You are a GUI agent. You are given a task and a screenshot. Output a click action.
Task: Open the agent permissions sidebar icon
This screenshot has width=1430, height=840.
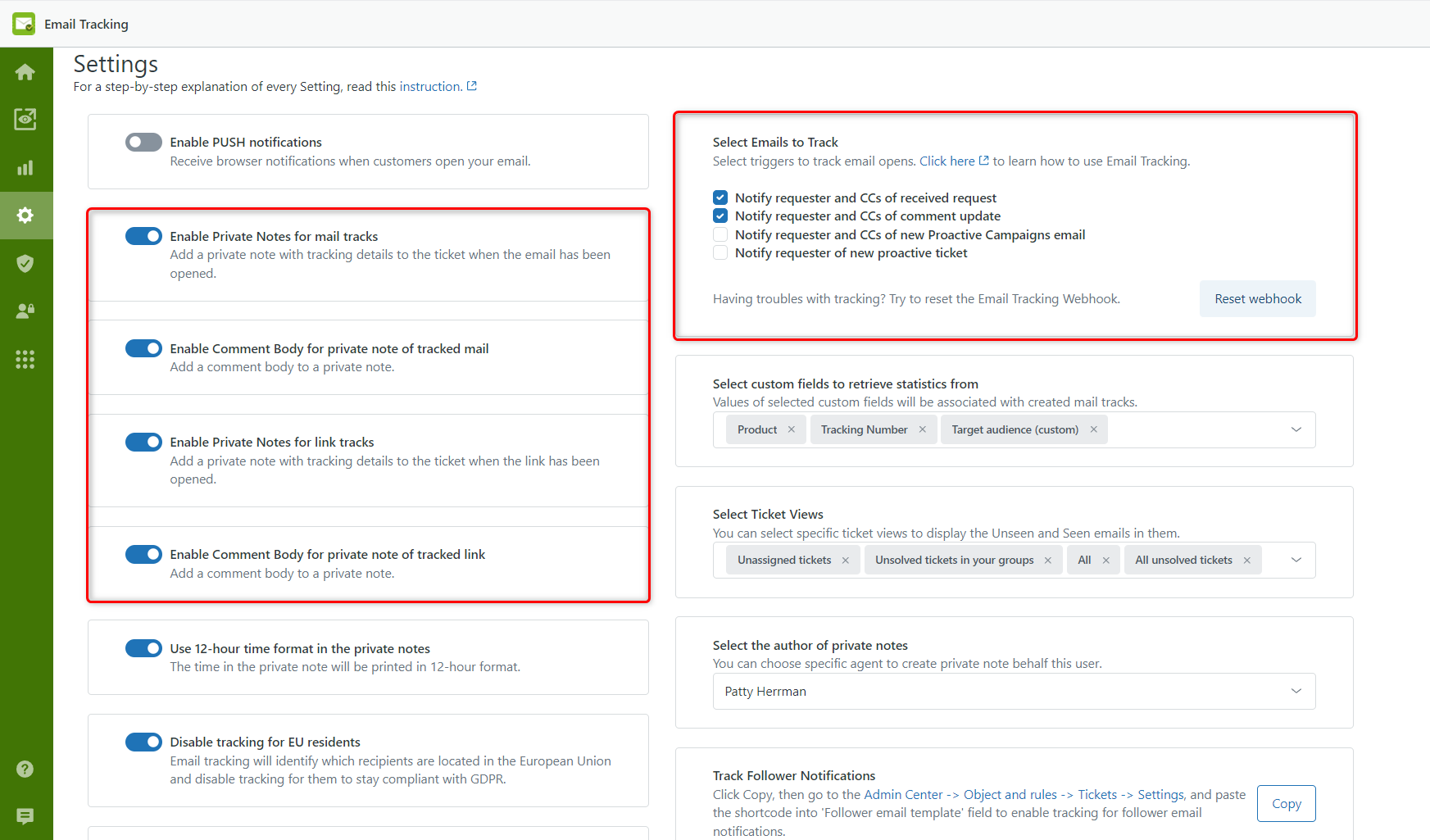coord(25,311)
